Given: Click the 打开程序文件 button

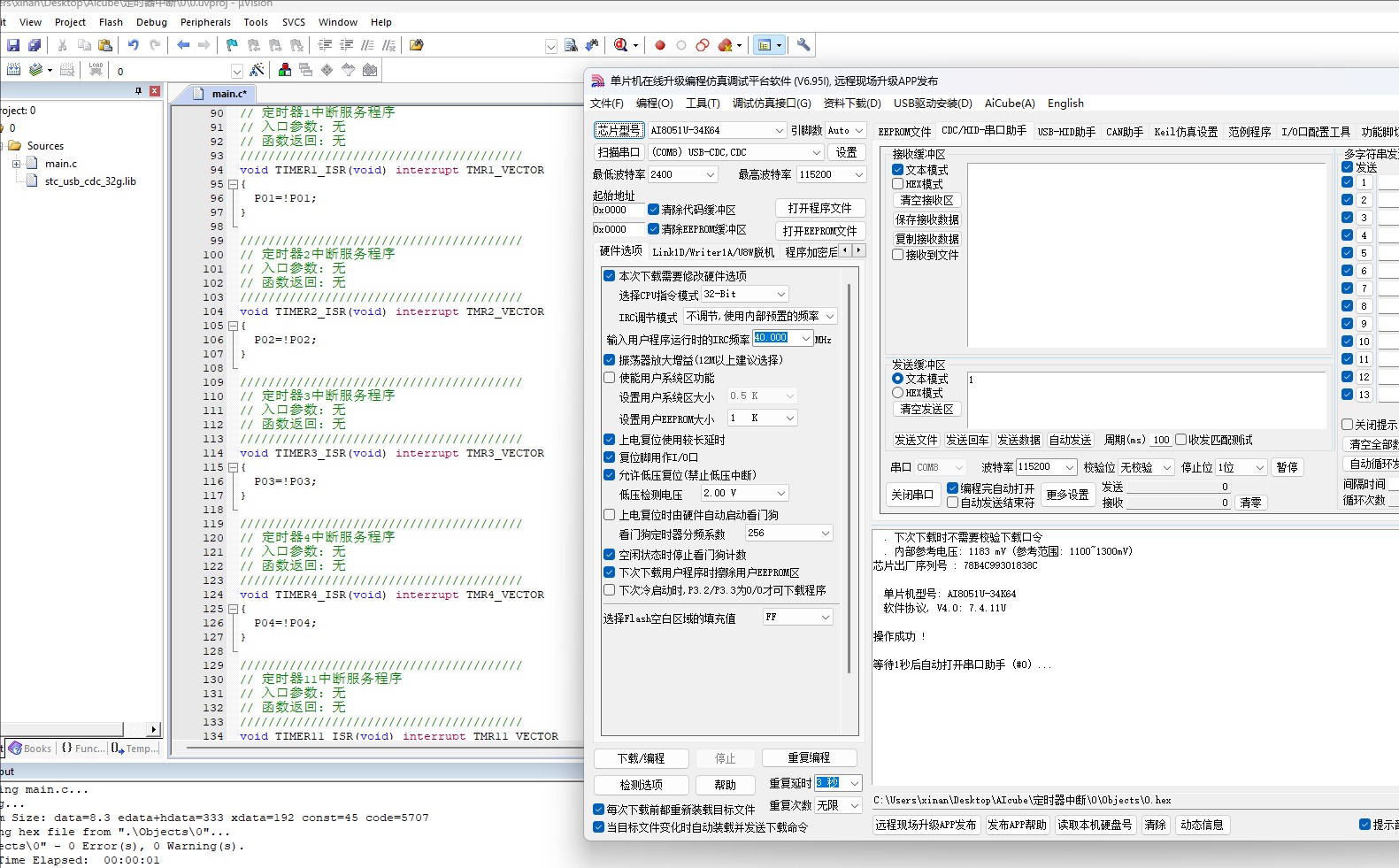Looking at the screenshot, I should 820,208.
